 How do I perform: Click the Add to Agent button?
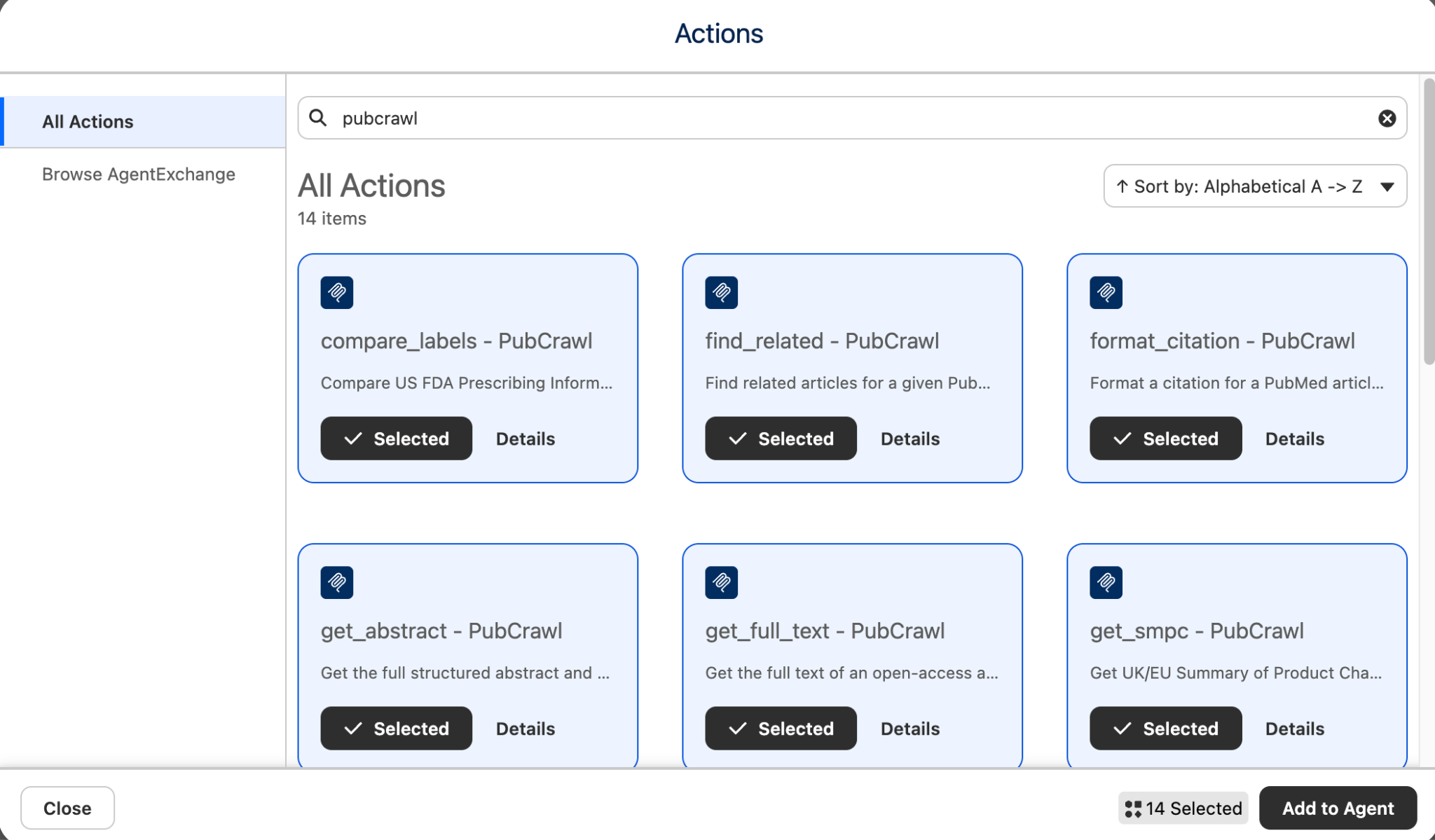pyautogui.click(x=1338, y=808)
